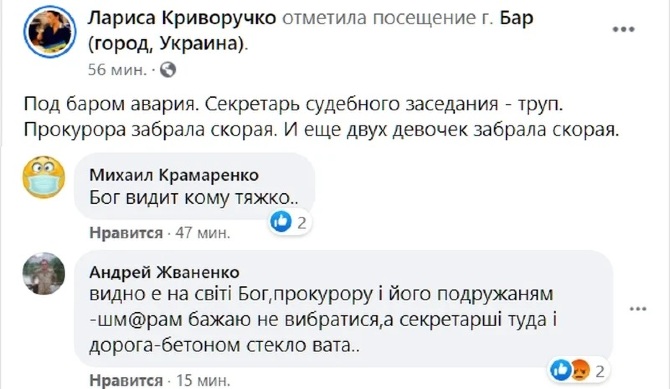Open the author name Лариса Криворучко
The image size is (670, 389).
point(182,18)
